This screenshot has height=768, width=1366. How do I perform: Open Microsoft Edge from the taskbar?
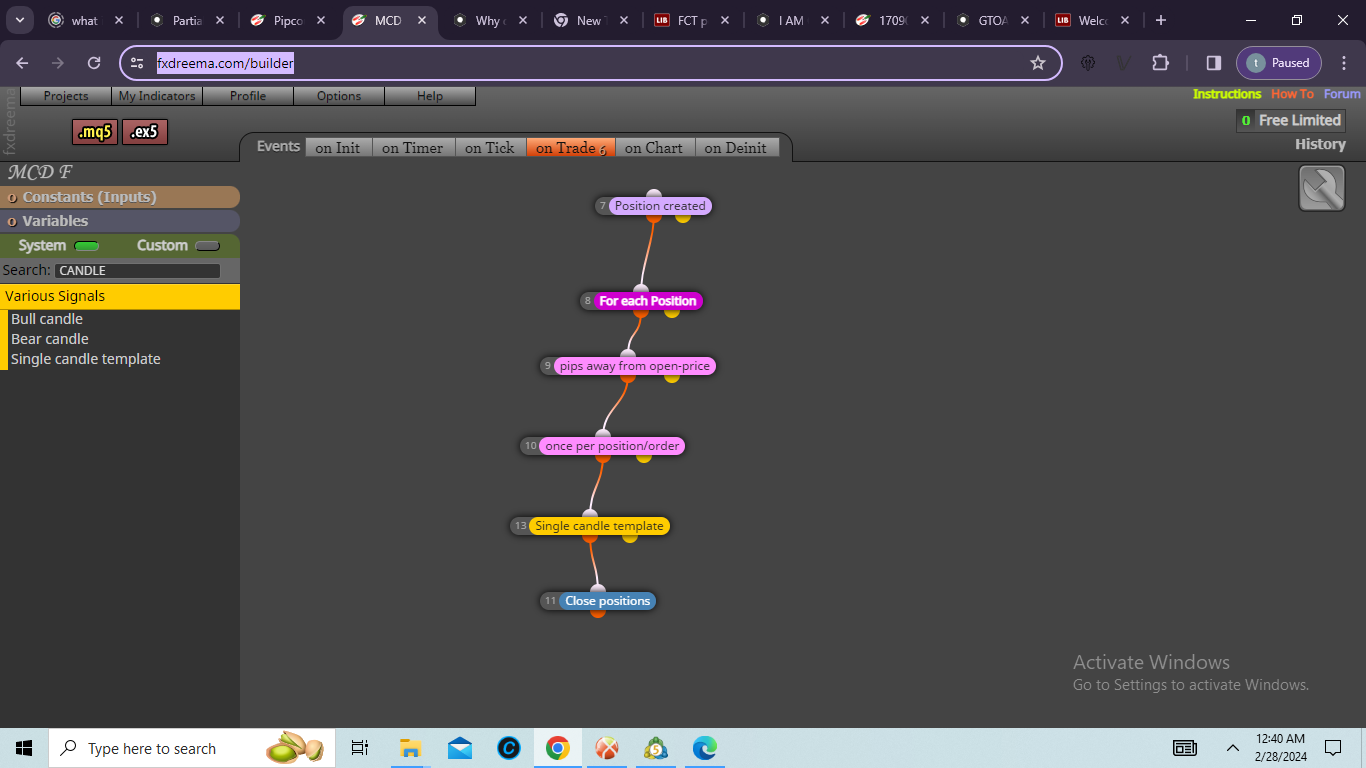(705, 748)
